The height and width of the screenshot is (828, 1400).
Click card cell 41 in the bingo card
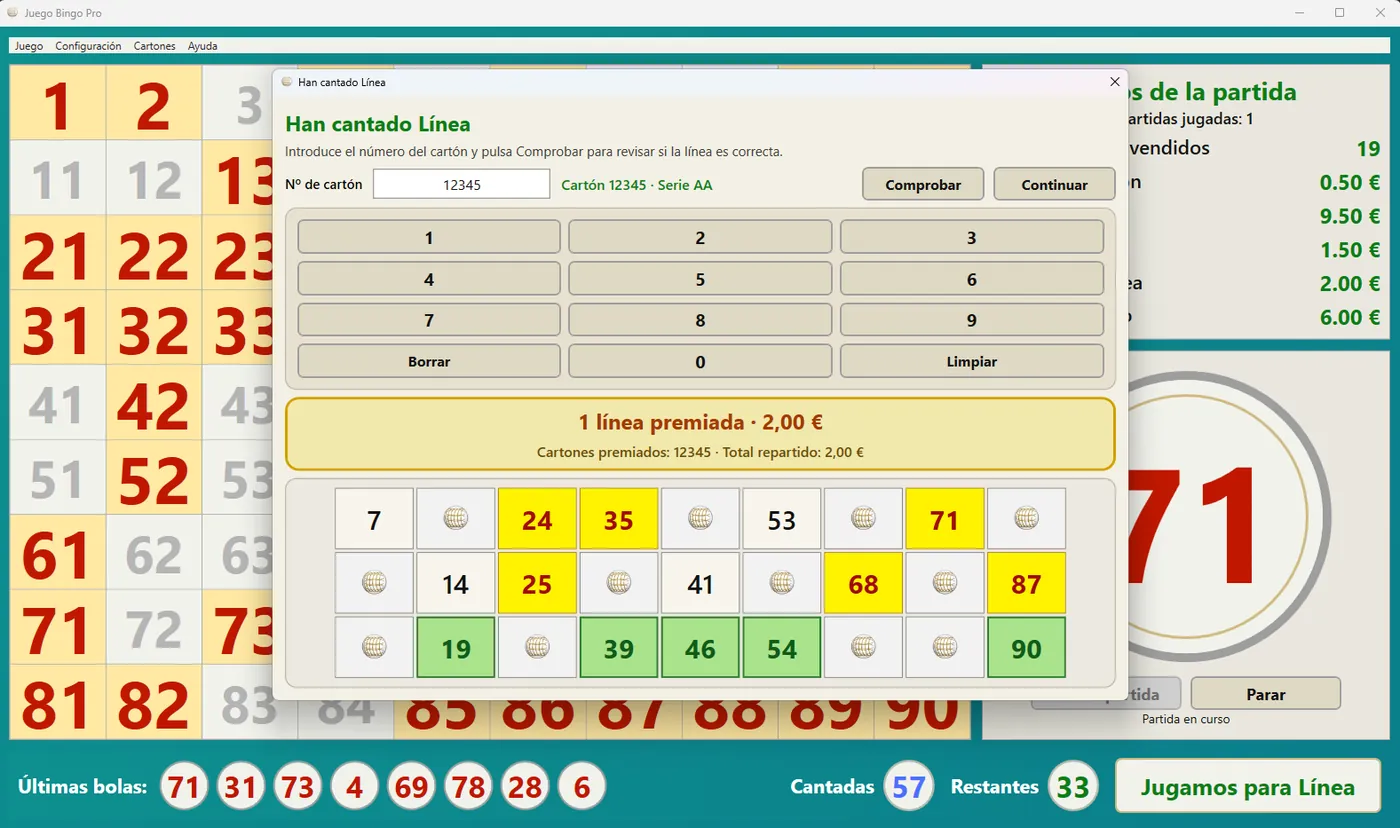click(x=700, y=583)
